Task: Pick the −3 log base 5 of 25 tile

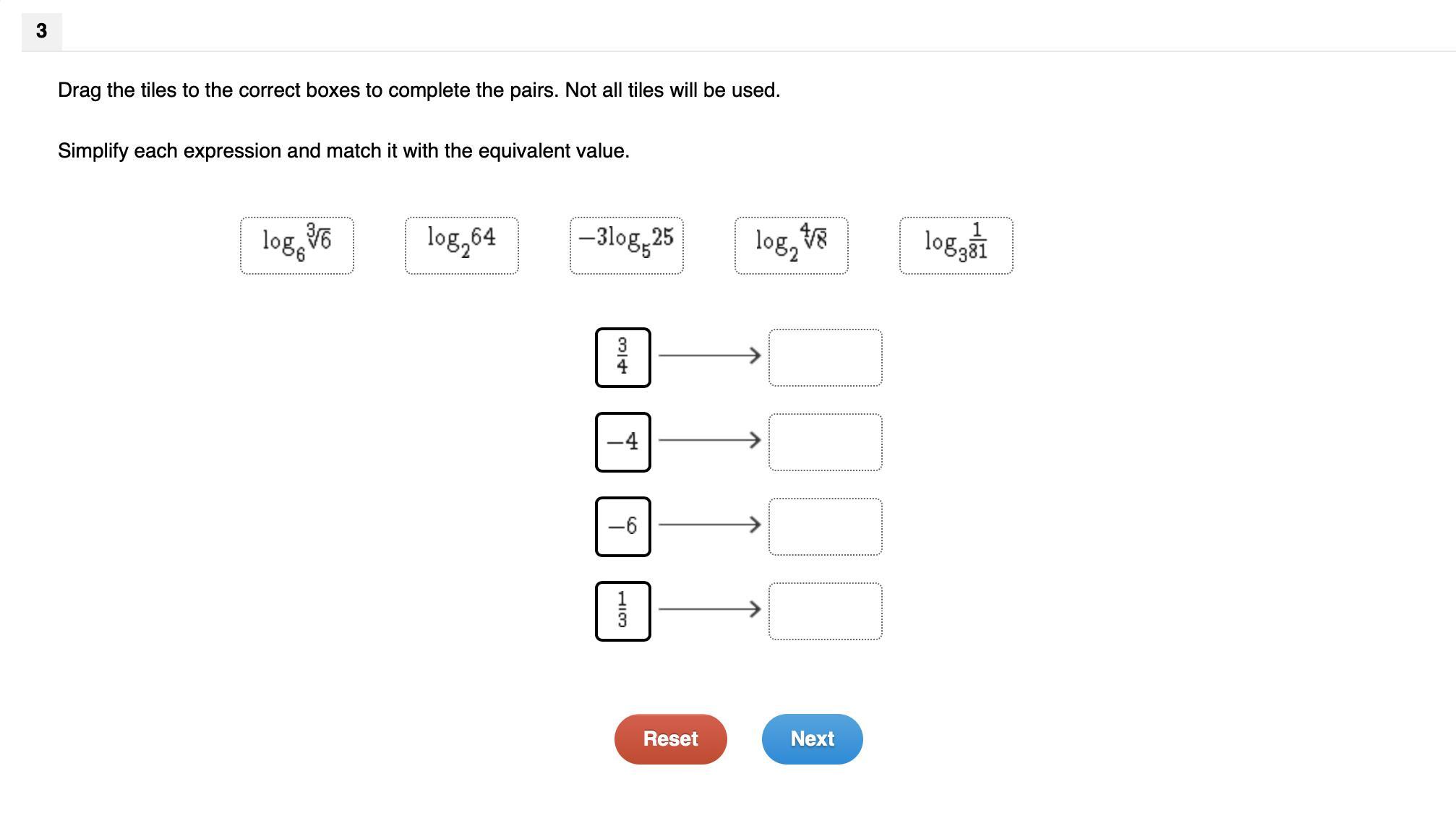Action: (626, 246)
